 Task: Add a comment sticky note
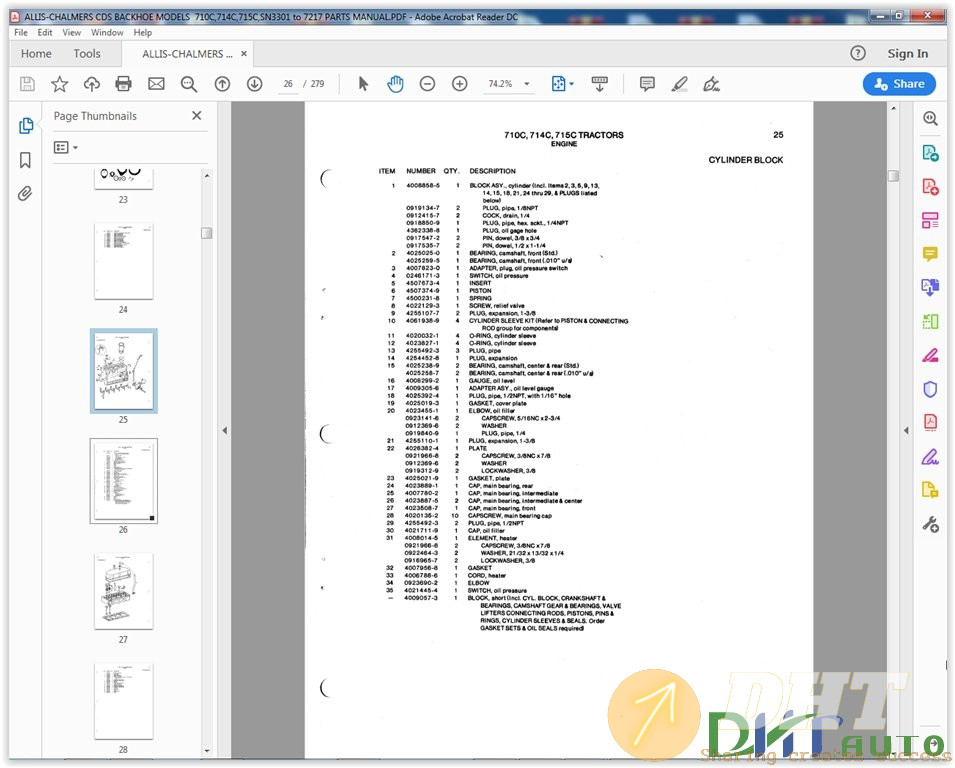click(647, 84)
